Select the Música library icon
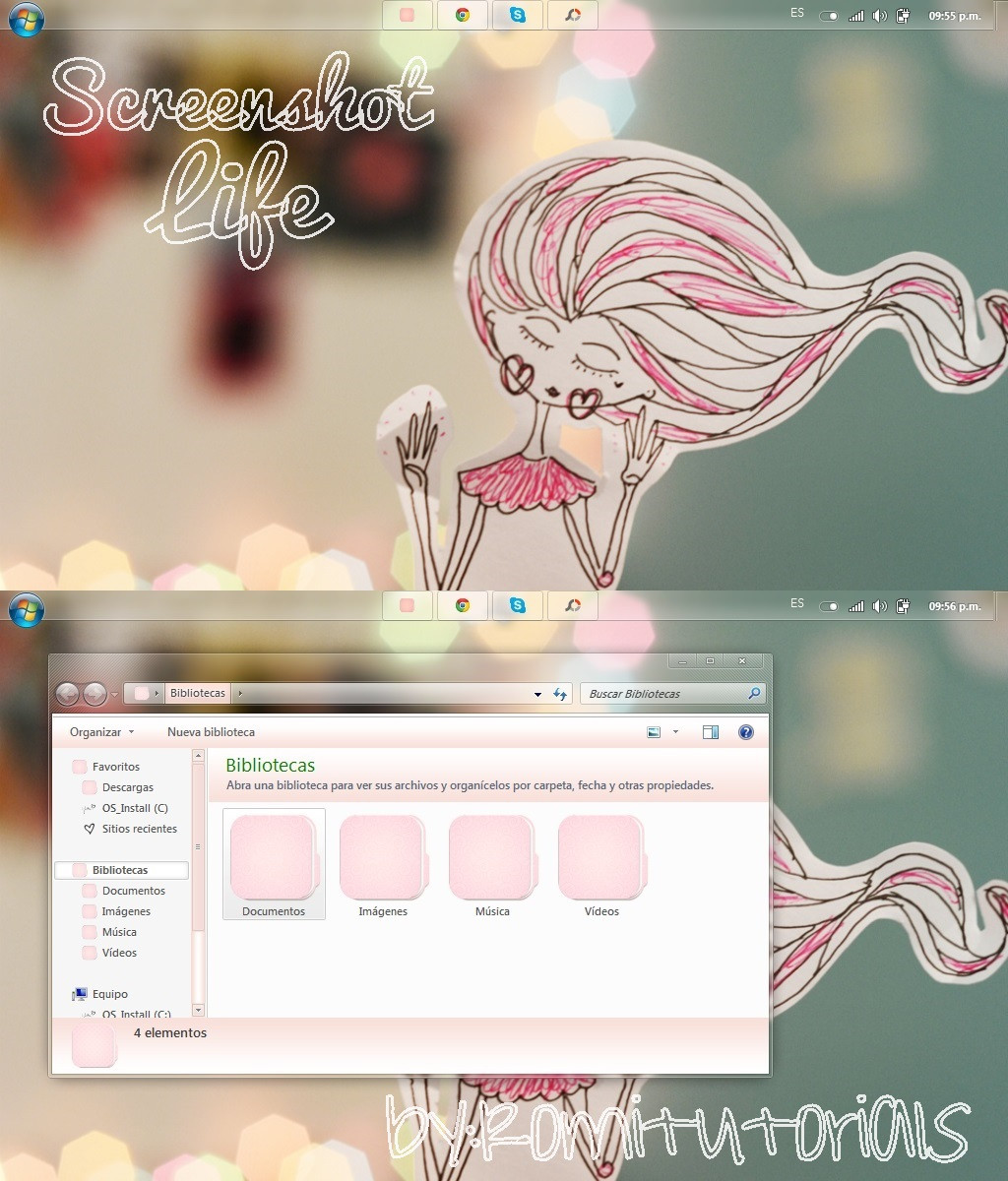This screenshot has height=1181, width=1008. 492,858
